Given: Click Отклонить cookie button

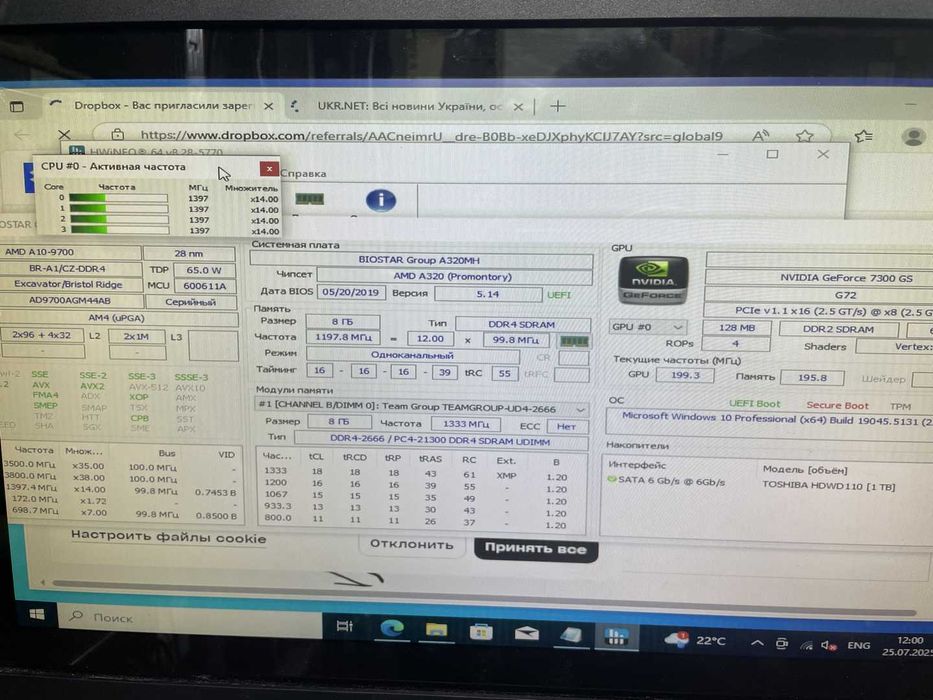Looking at the screenshot, I should pos(412,544).
